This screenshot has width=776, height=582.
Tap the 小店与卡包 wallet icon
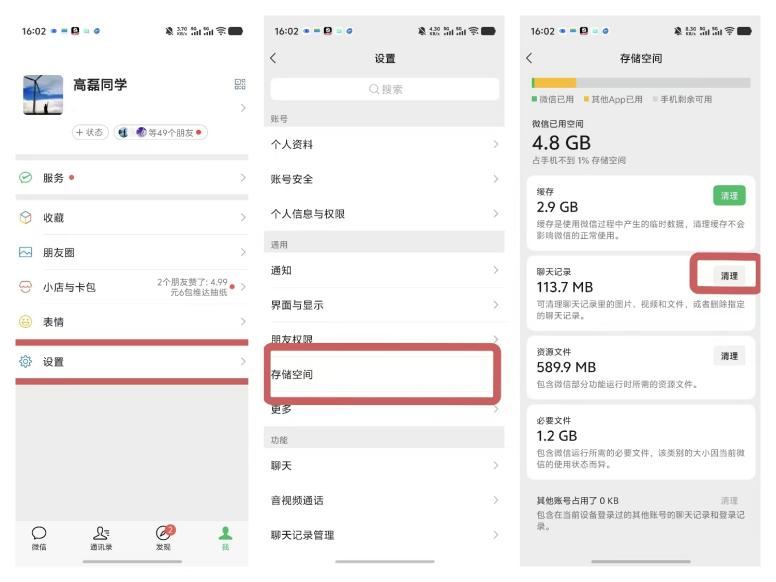(x=26, y=287)
